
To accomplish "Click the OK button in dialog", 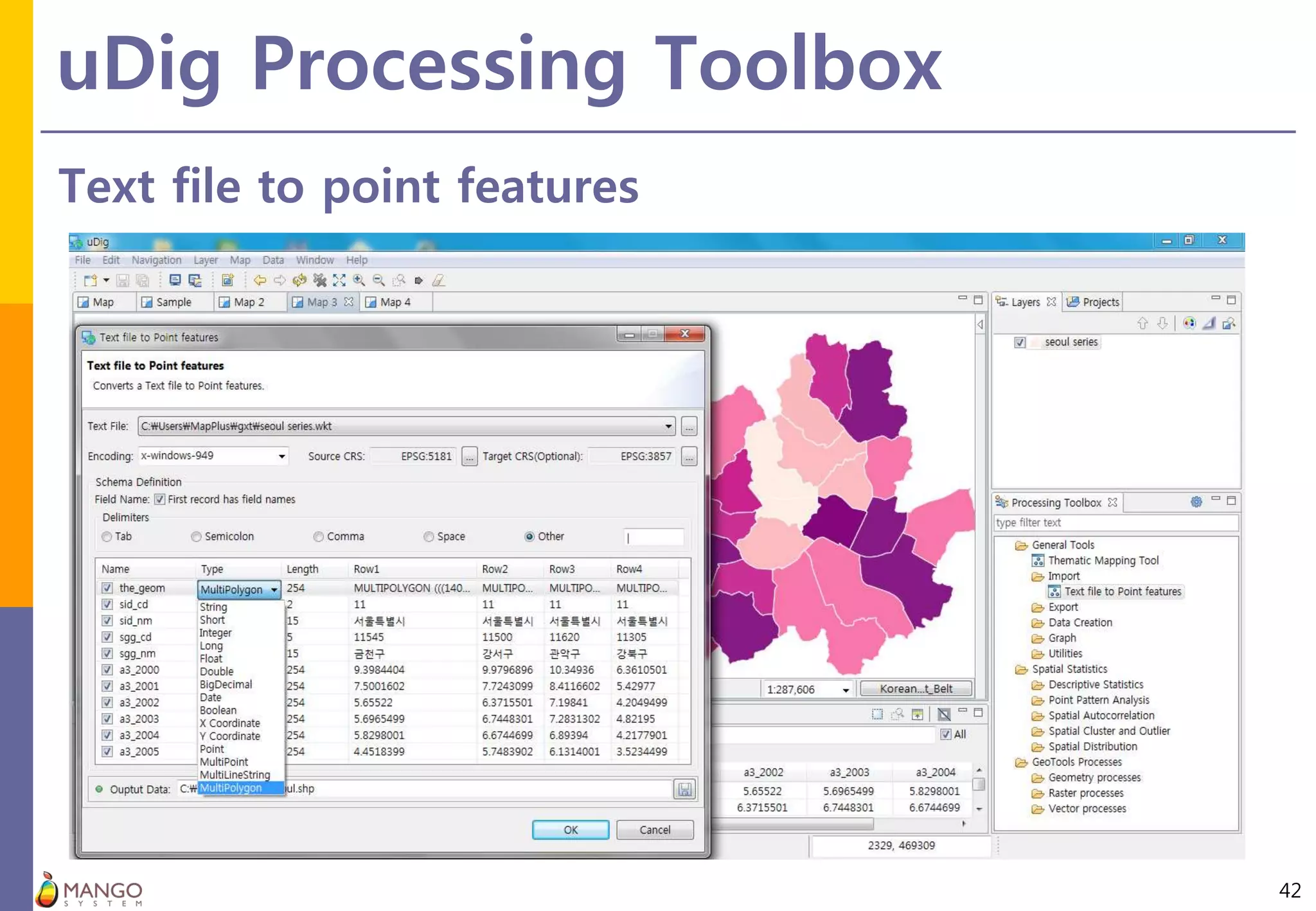I will (x=571, y=830).
